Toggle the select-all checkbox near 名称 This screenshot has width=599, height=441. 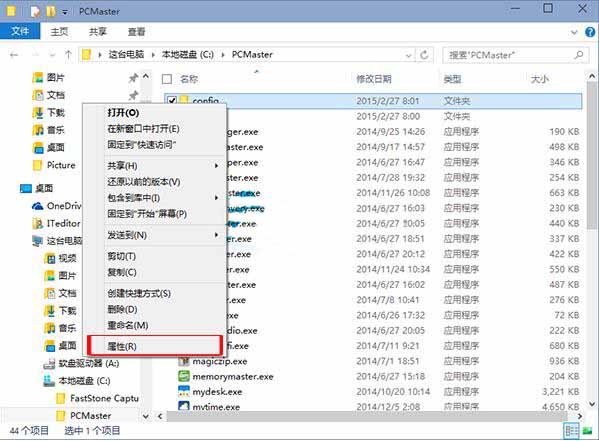coord(167,79)
